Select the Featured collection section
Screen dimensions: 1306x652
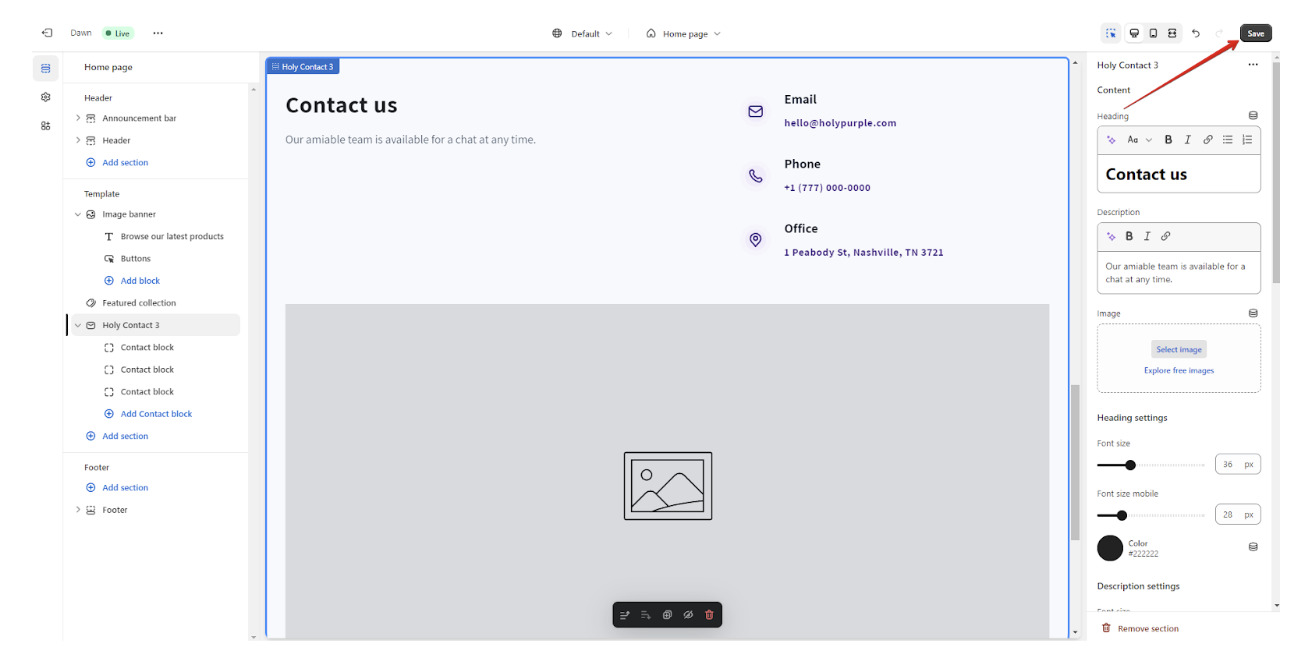(x=131, y=302)
